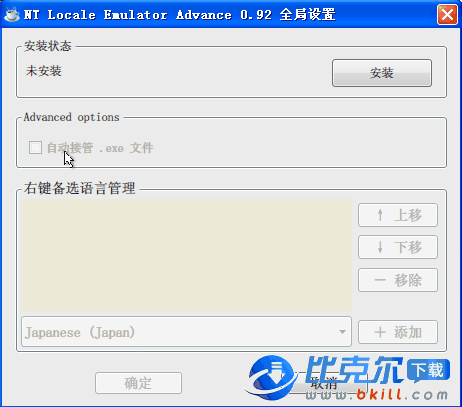Click the 右键备选语言管理 group heading

(x=80, y=188)
